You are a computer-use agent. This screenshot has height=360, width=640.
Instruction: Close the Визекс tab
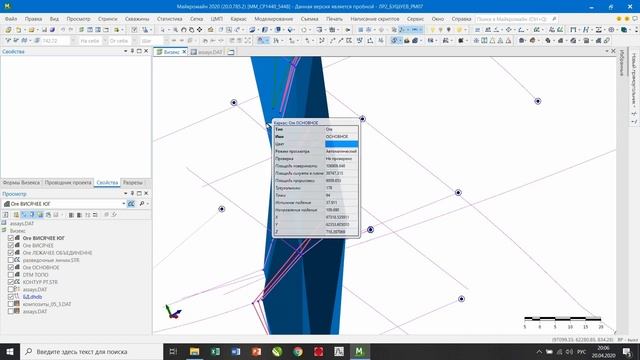[184, 52]
